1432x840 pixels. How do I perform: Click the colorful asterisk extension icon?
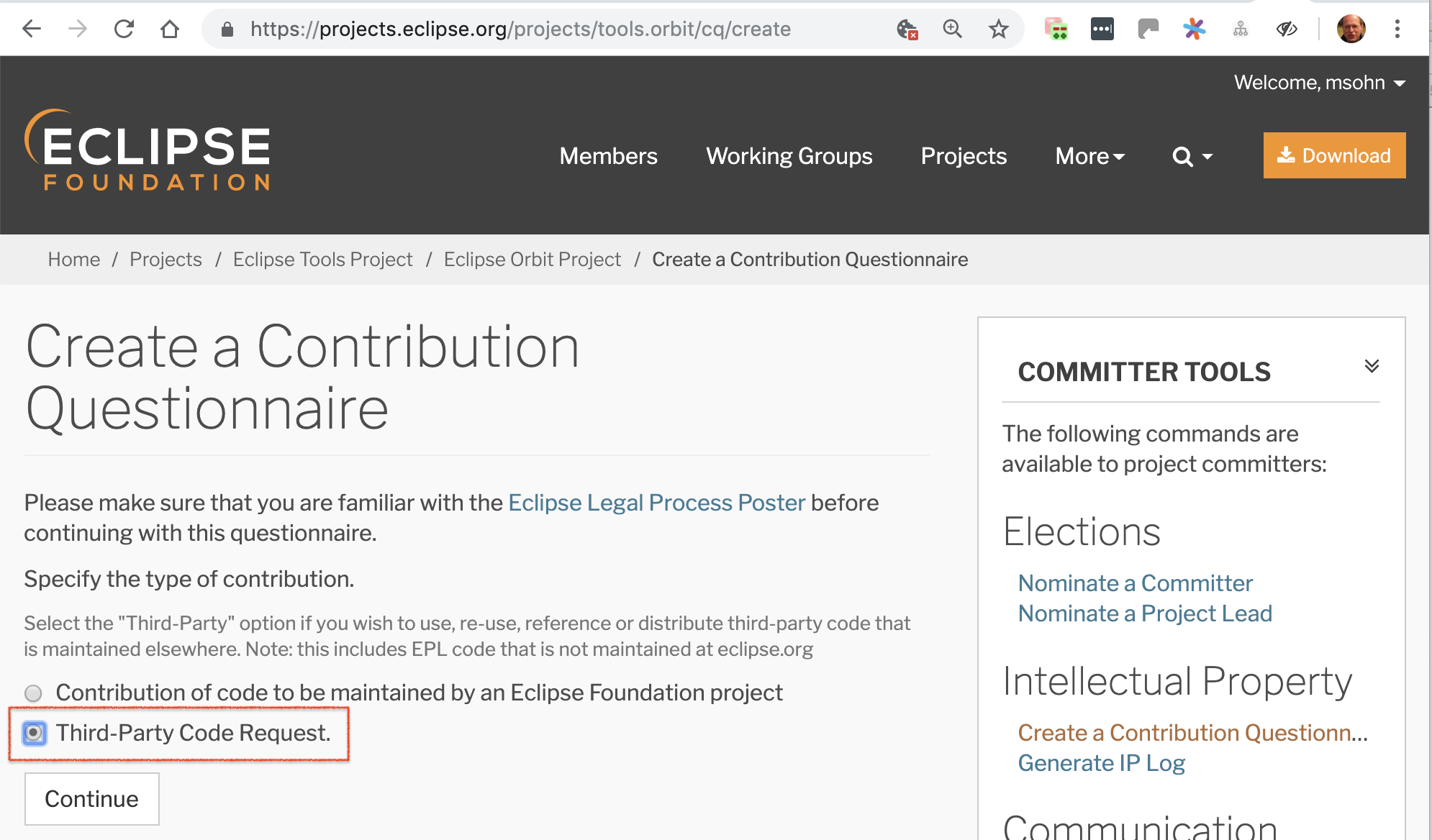[1194, 29]
